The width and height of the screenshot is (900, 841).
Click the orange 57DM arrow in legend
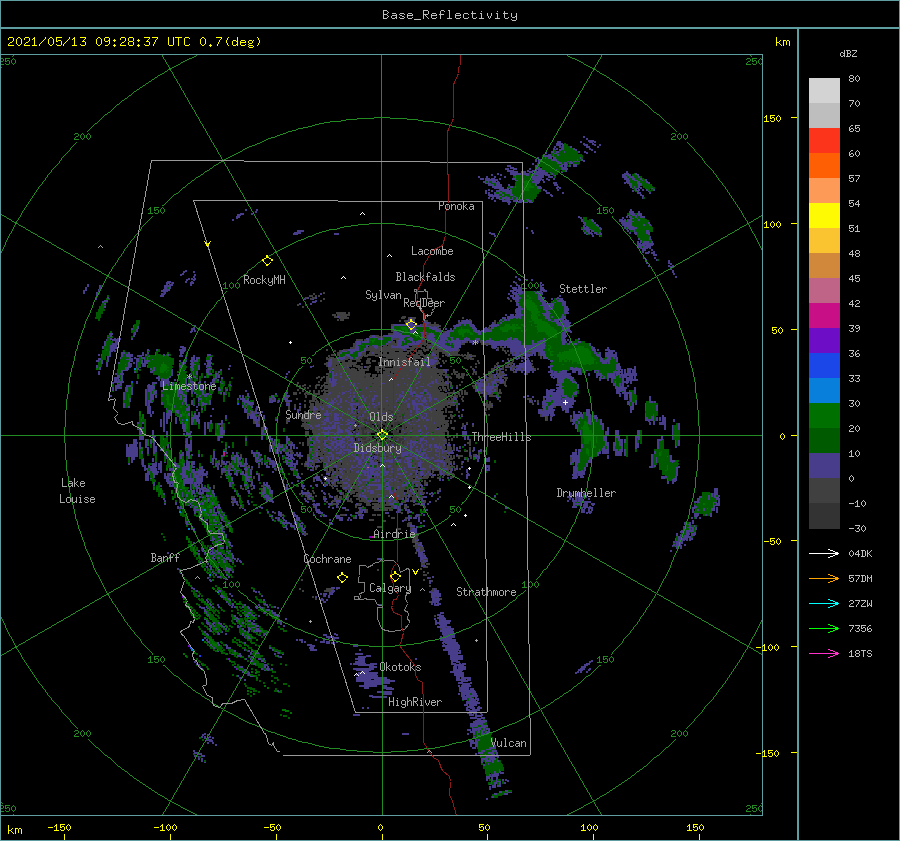[824, 579]
